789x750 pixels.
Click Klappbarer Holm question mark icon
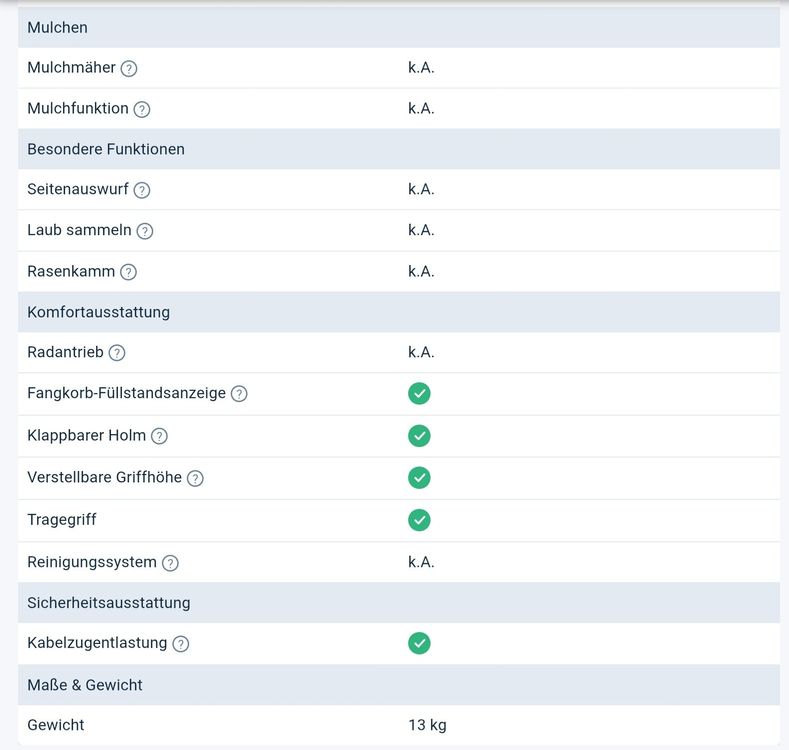(160, 436)
